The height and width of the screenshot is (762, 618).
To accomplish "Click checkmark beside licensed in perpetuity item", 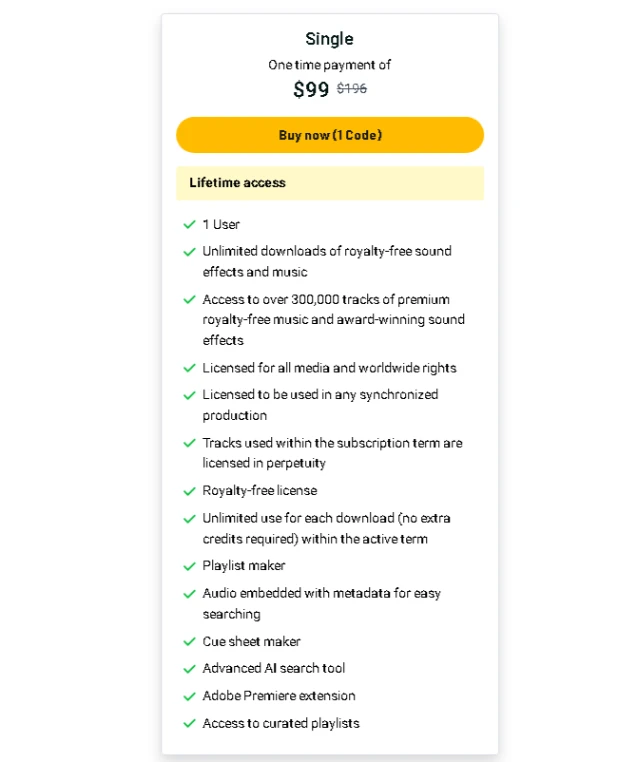I will 189,443.
